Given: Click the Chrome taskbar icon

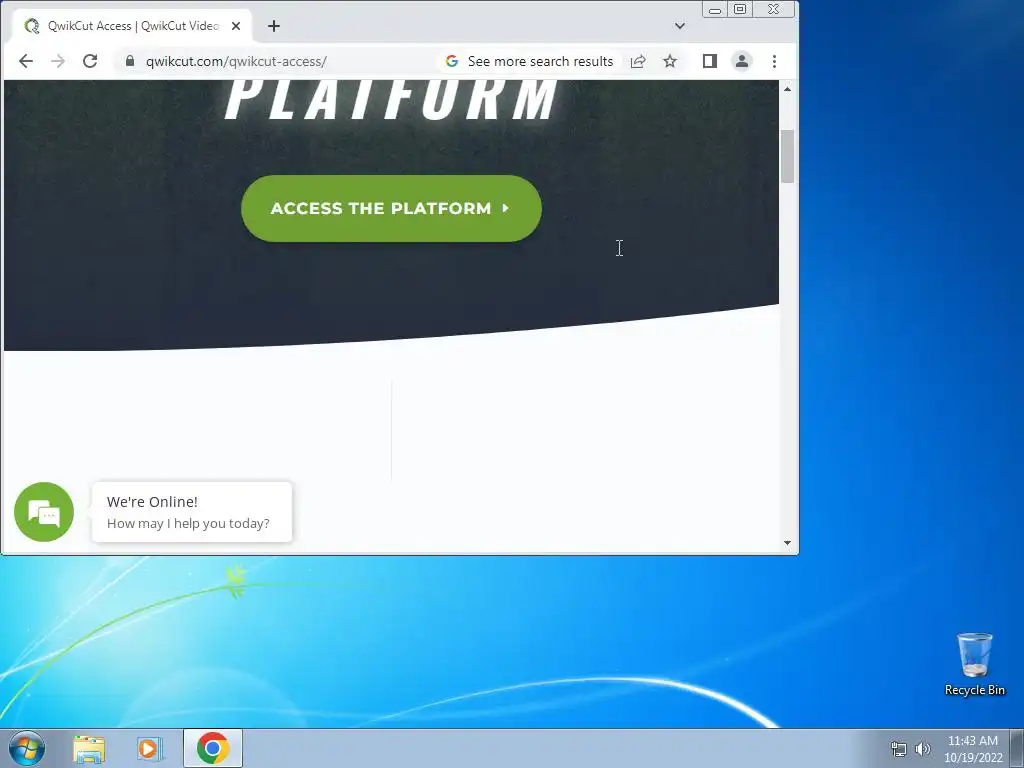Looking at the screenshot, I should 213,748.
